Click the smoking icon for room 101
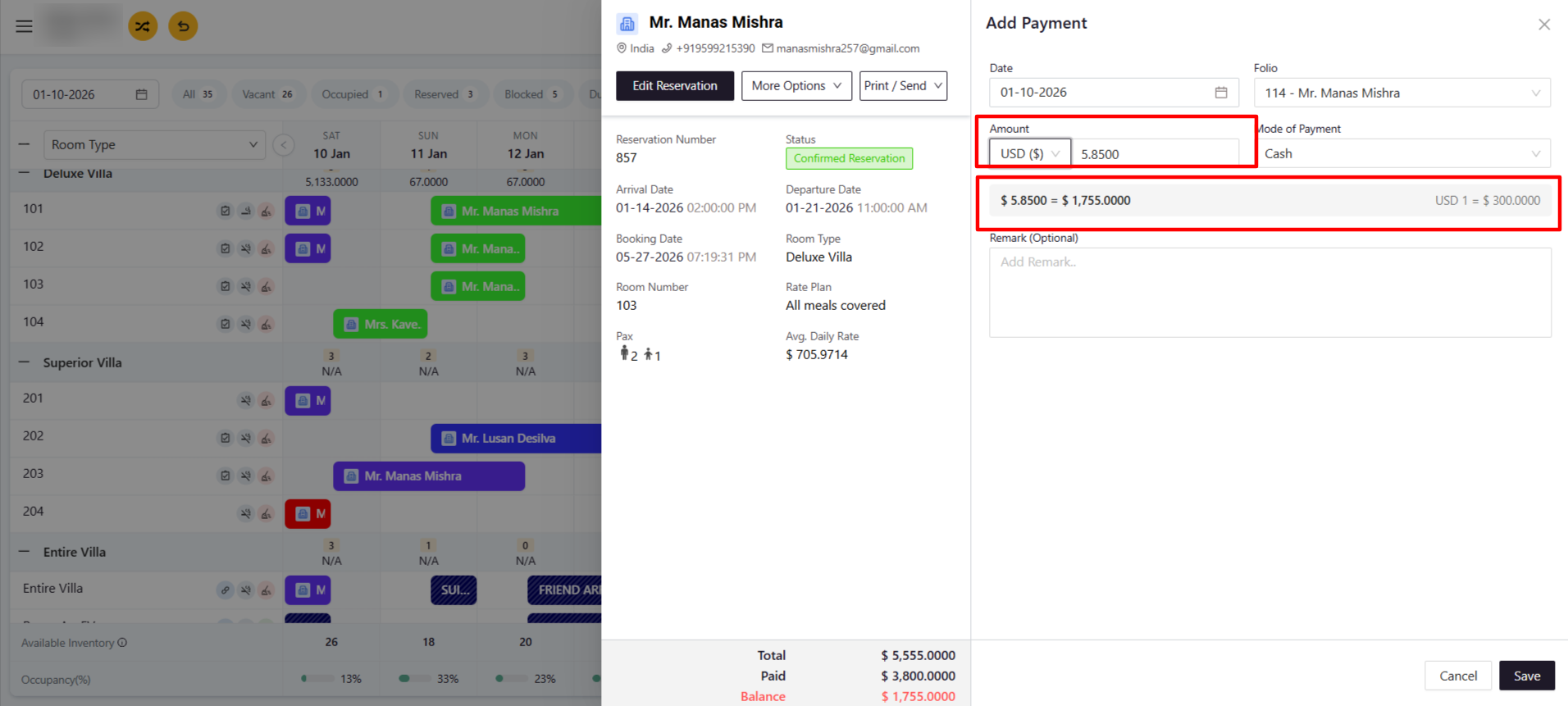 (x=246, y=211)
